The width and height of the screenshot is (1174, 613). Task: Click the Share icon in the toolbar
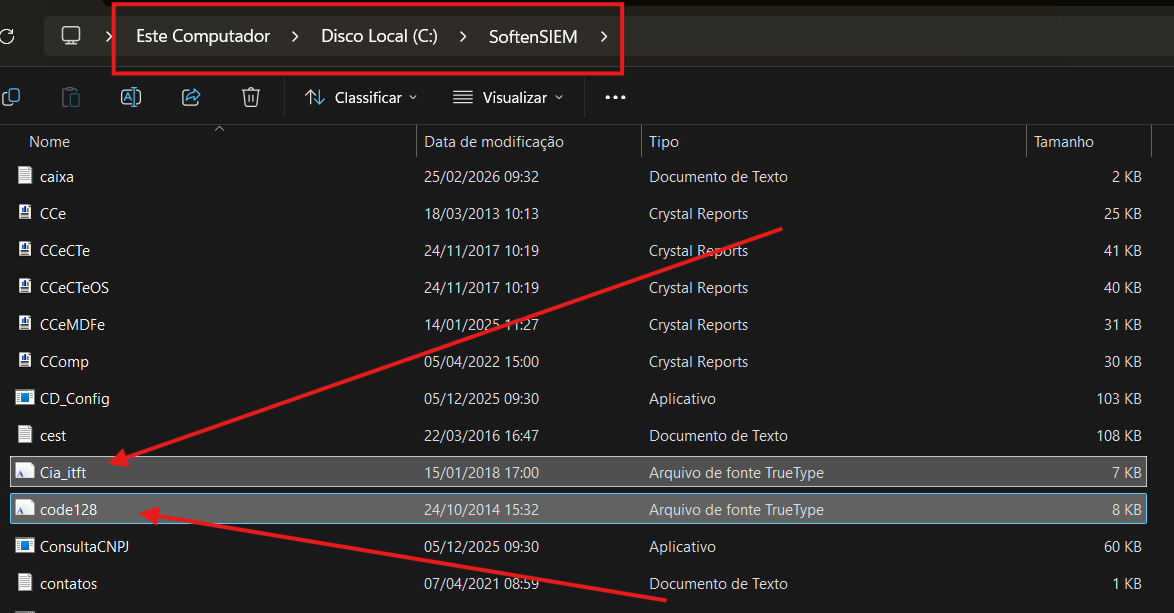tap(191, 97)
